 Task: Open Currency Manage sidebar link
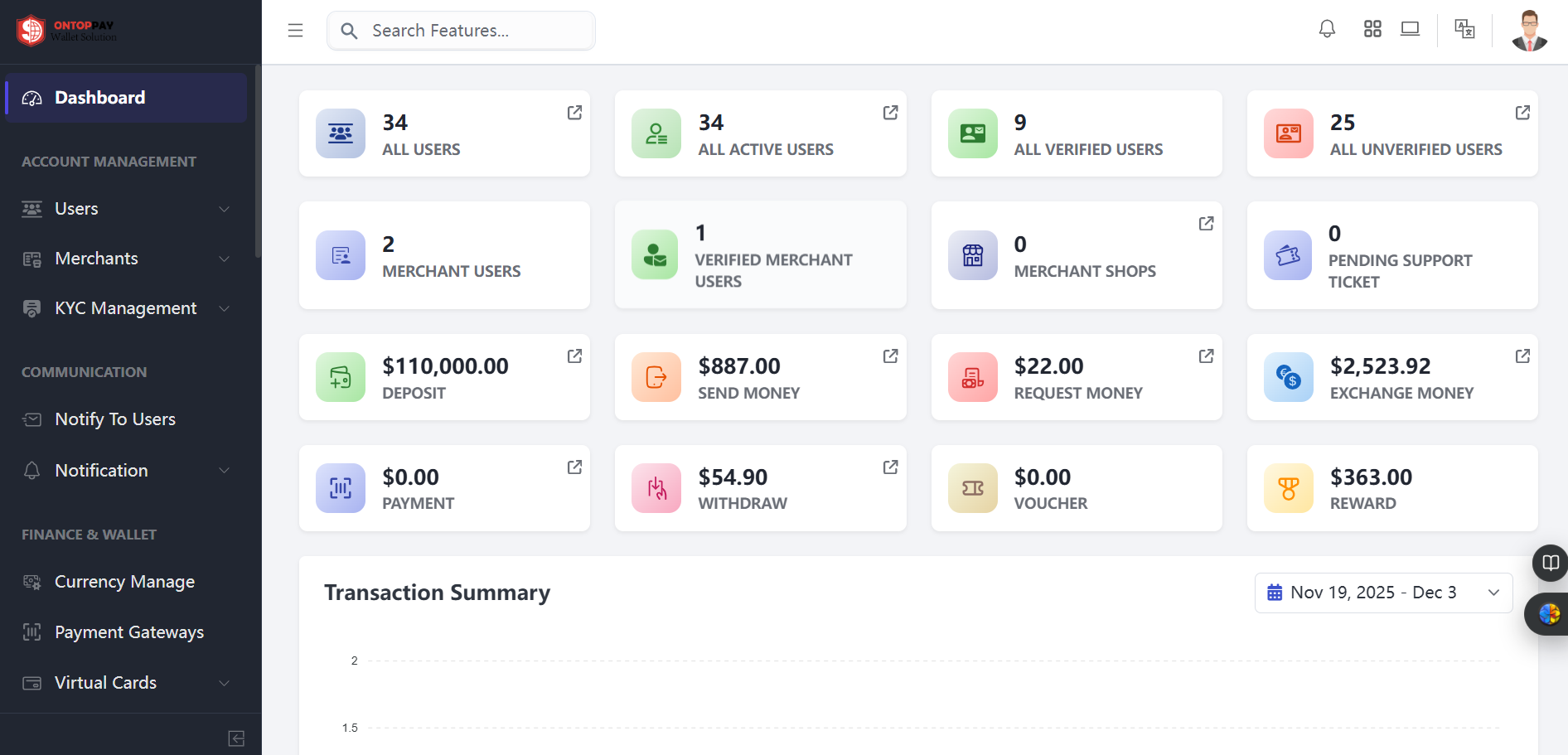tap(124, 582)
